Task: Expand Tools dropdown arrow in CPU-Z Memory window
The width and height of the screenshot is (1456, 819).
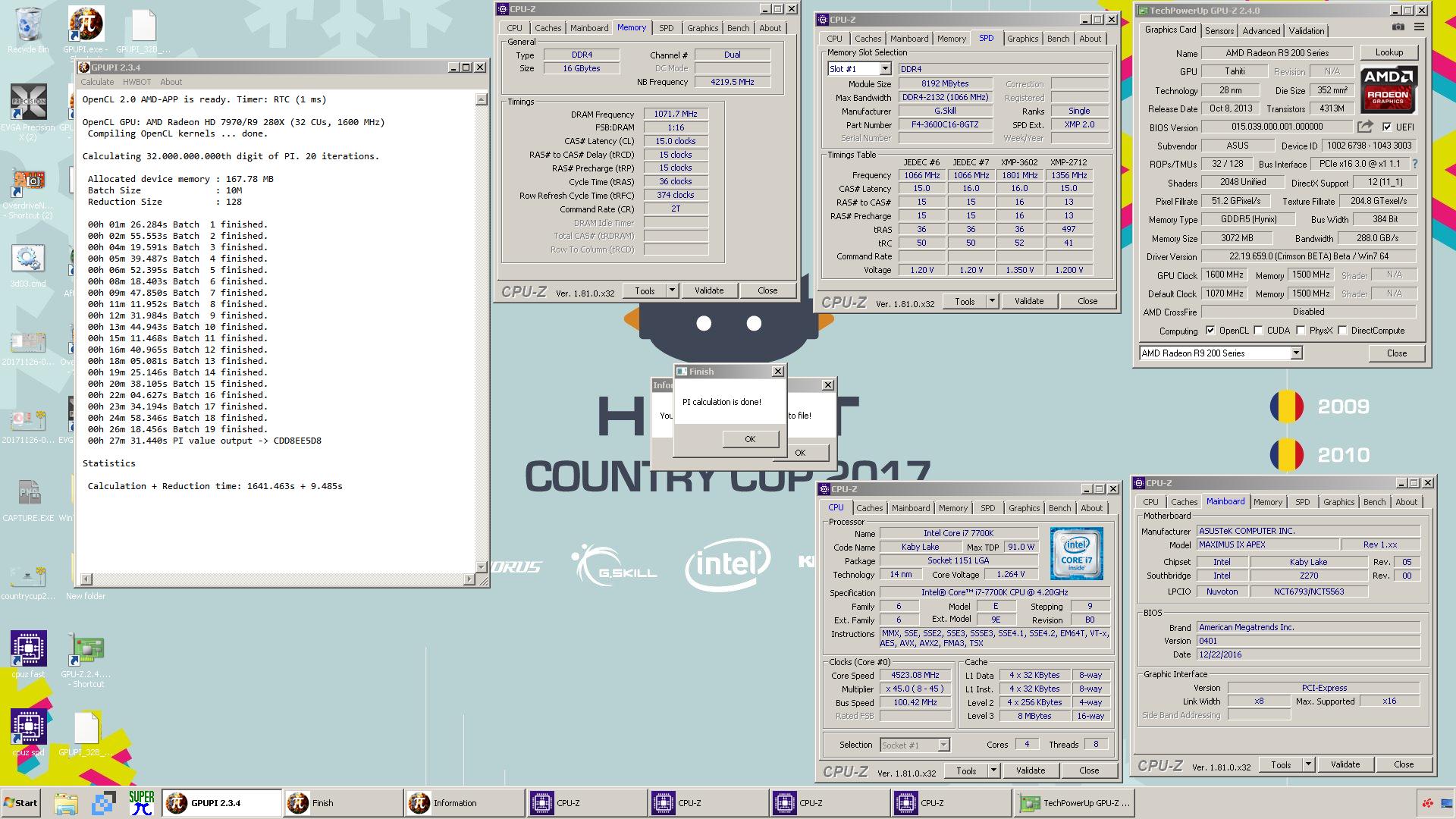Action: [671, 290]
